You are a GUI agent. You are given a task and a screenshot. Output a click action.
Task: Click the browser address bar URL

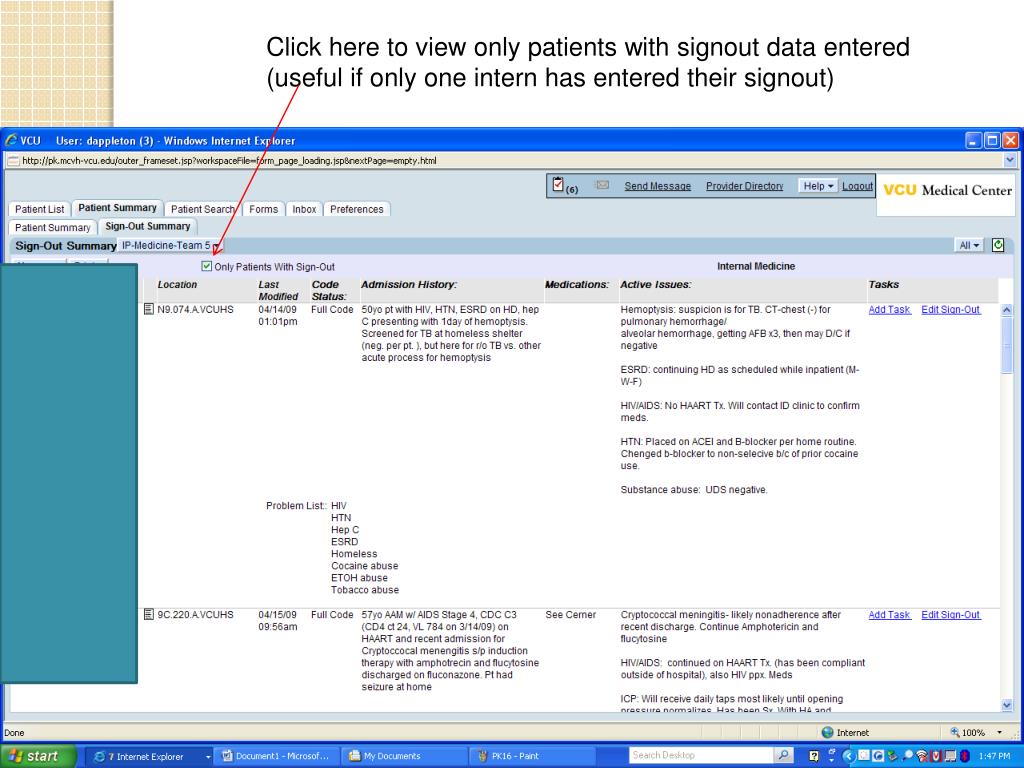[x=229, y=160]
